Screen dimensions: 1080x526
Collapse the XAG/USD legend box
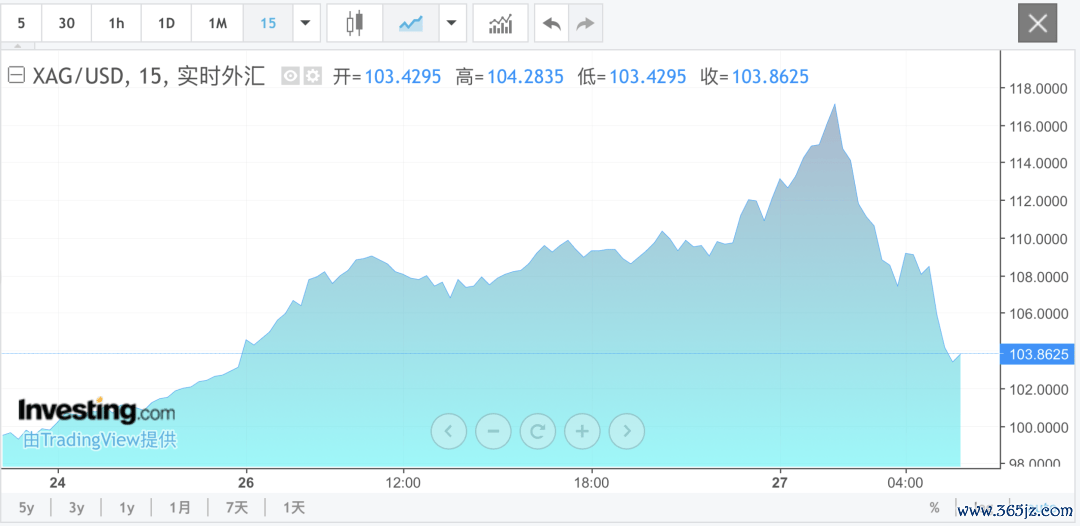pyautogui.click(x=16, y=76)
